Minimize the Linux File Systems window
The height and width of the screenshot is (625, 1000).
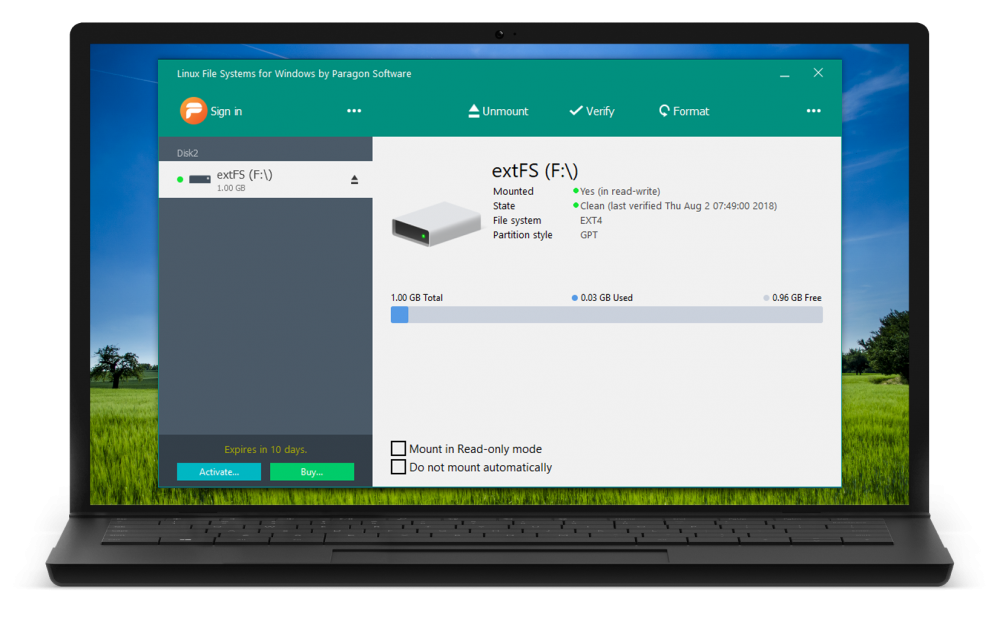(x=783, y=73)
